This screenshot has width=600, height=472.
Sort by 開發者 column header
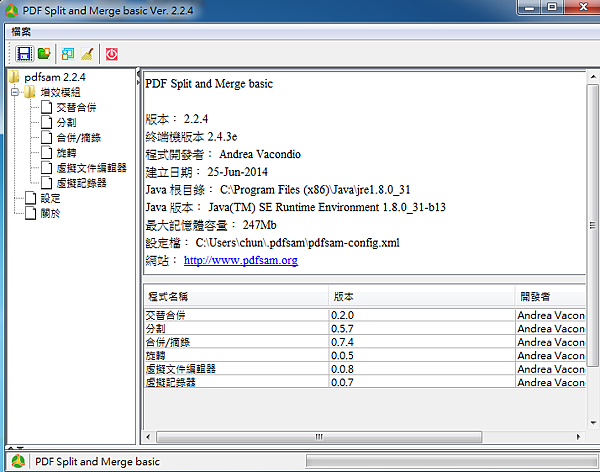550,296
